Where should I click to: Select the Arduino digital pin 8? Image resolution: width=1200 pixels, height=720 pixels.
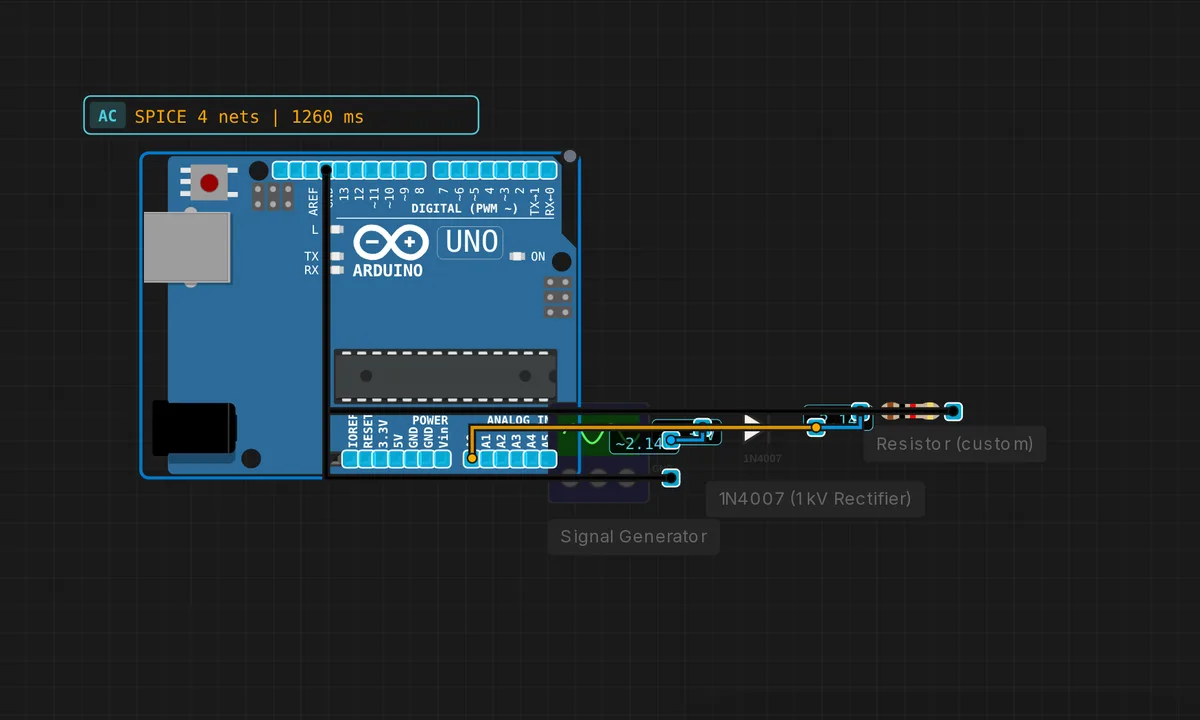[417, 170]
